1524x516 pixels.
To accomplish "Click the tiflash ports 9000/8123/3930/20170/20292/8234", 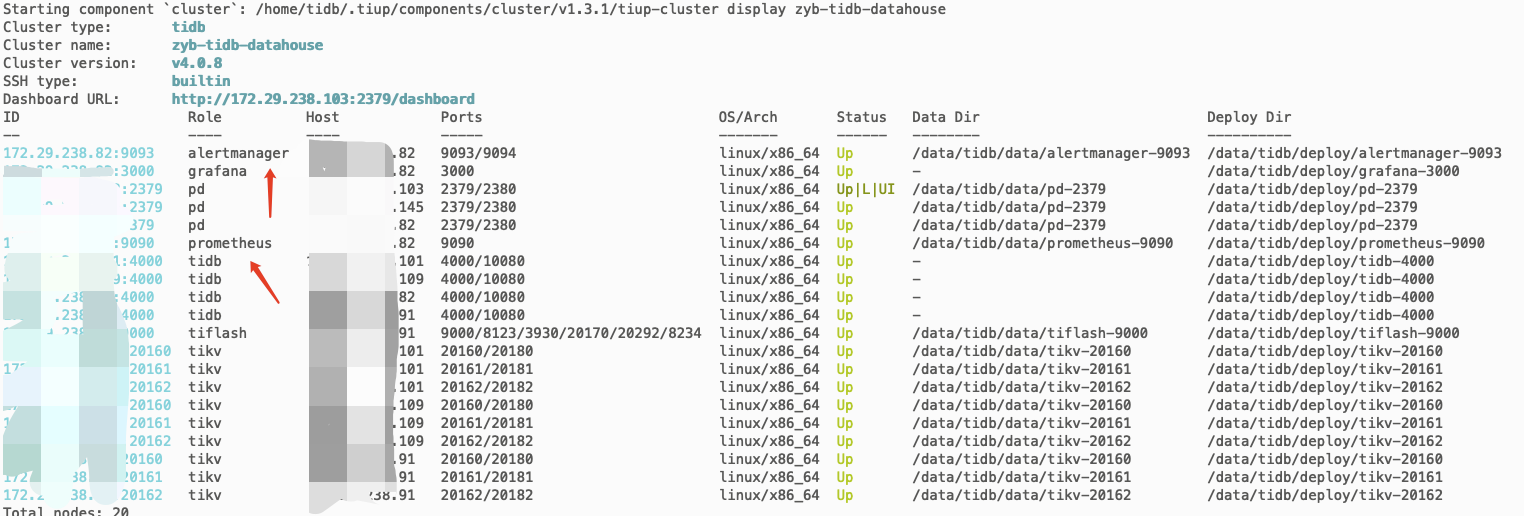I will point(571,333).
